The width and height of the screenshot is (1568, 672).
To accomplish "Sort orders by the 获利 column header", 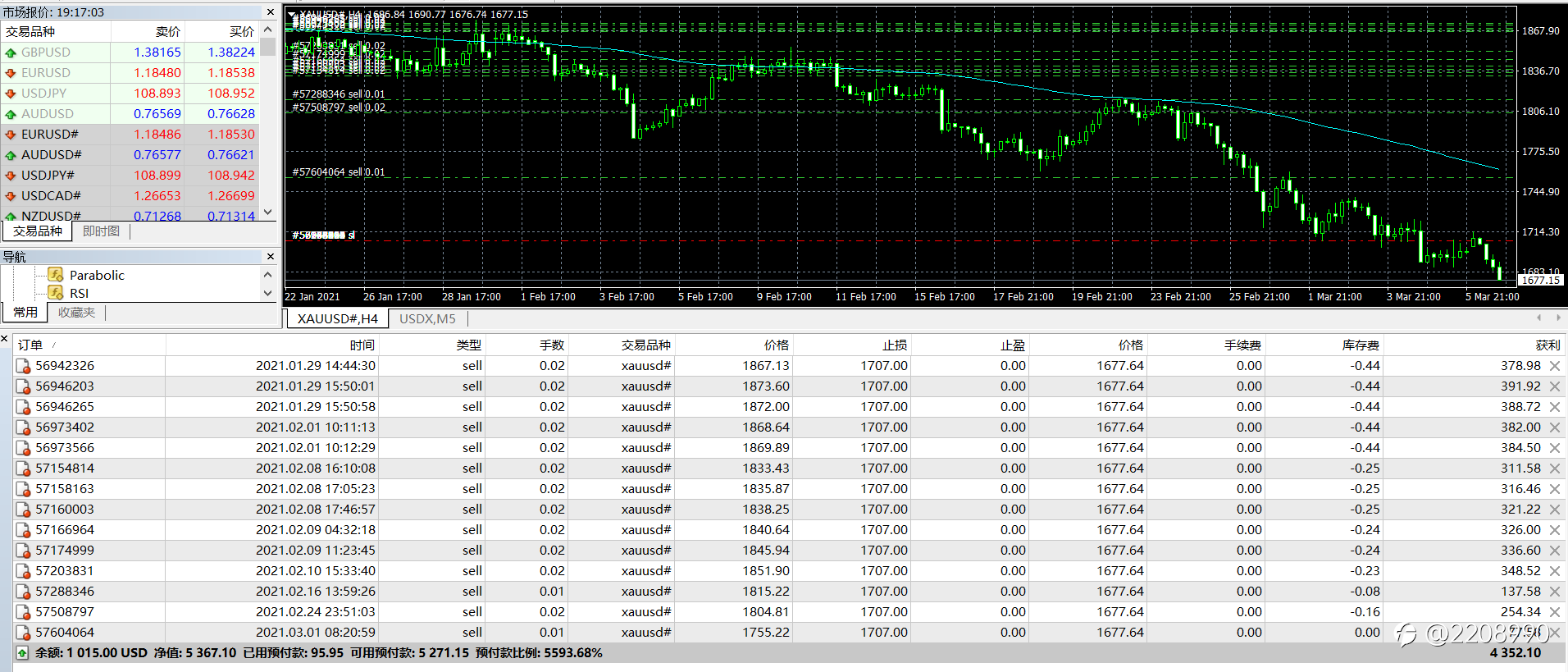I will [1547, 345].
